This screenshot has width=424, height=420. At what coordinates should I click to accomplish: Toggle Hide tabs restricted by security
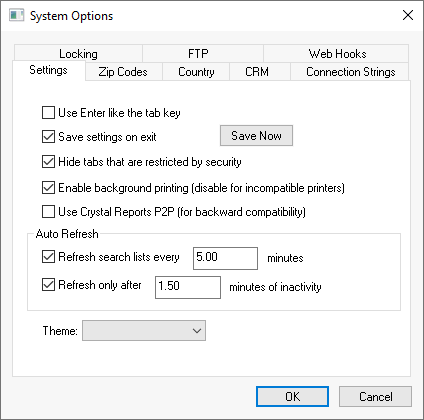point(48,162)
